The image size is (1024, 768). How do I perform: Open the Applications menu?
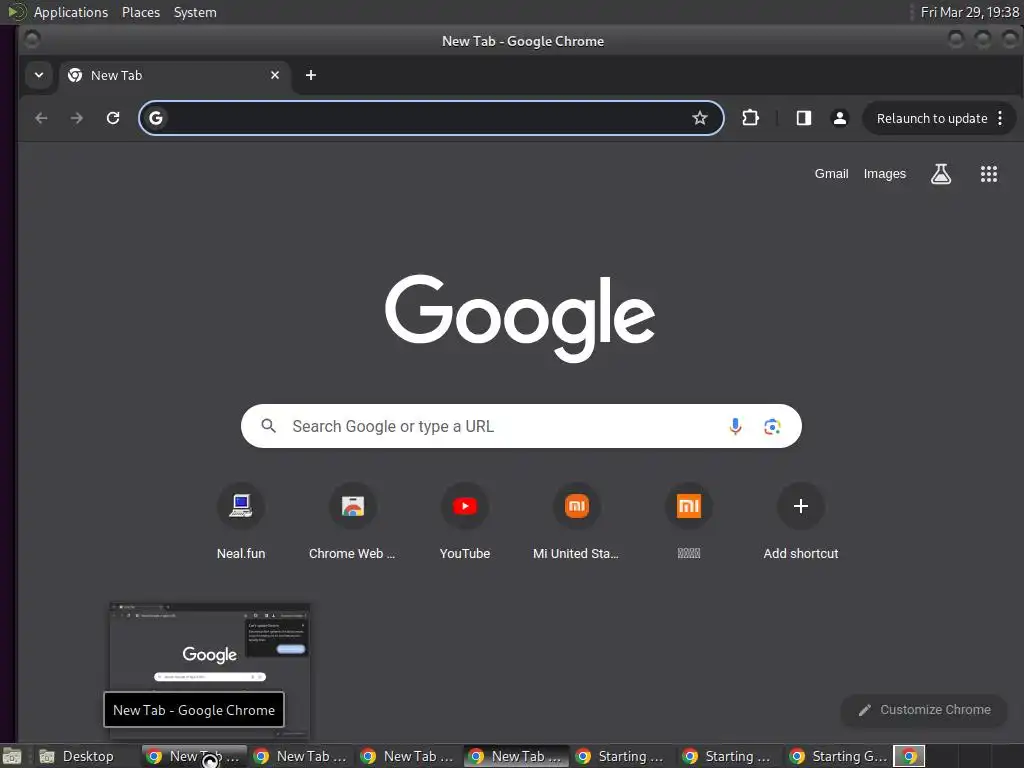click(x=71, y=12)
